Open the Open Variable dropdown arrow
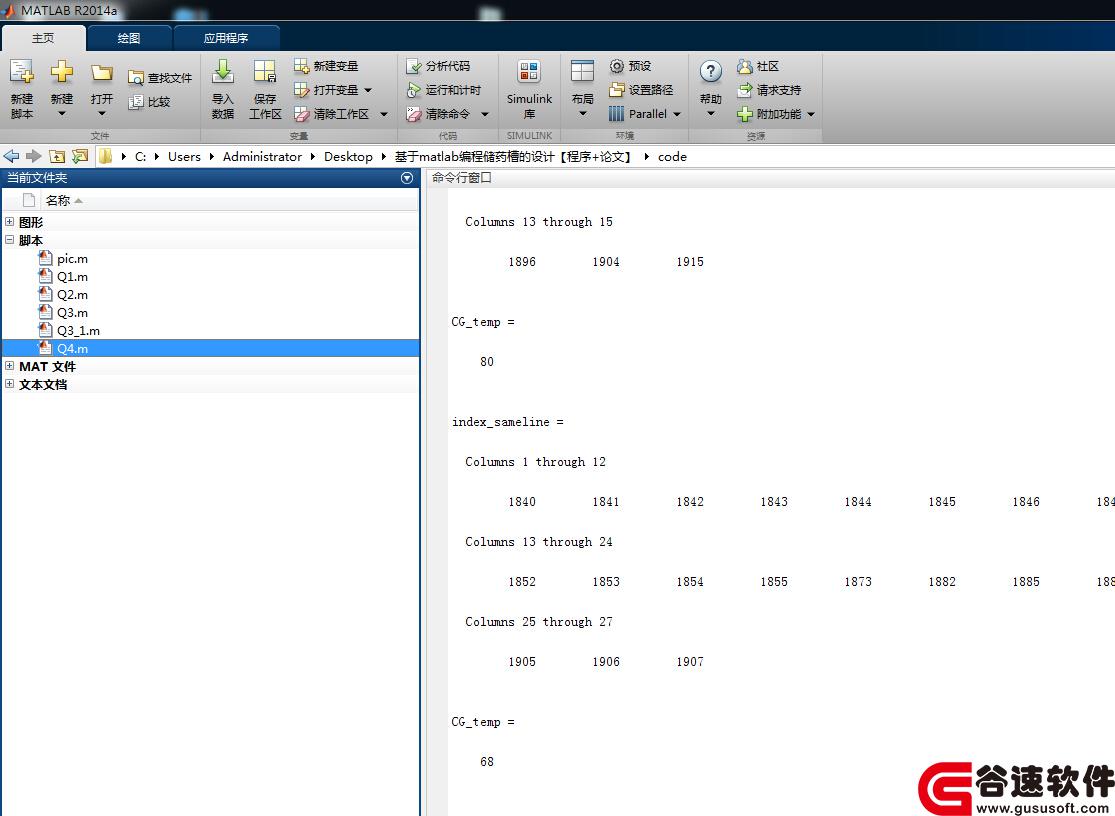1115x816 pixels. tap(368, 90)
